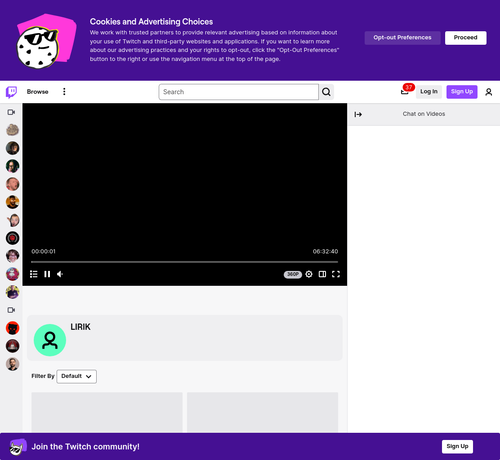Viewport: 500px width, 460px height.
Task: Switch the video to fullscreen
Action: pos(336,274)
